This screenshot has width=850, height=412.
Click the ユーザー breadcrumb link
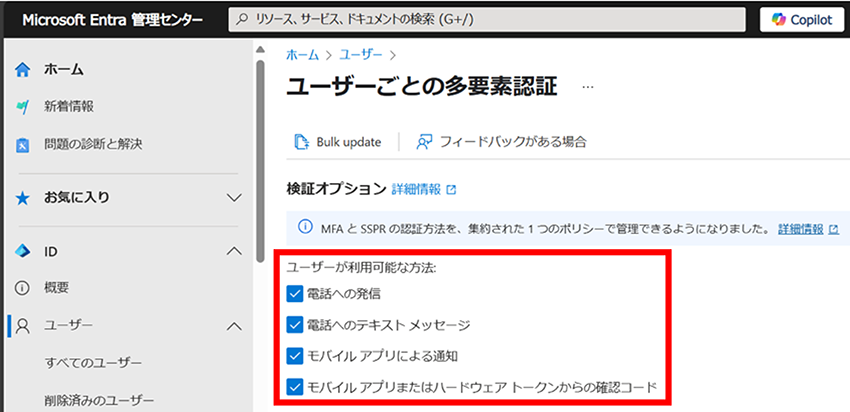pyautogui.click(x=360, y=54)
